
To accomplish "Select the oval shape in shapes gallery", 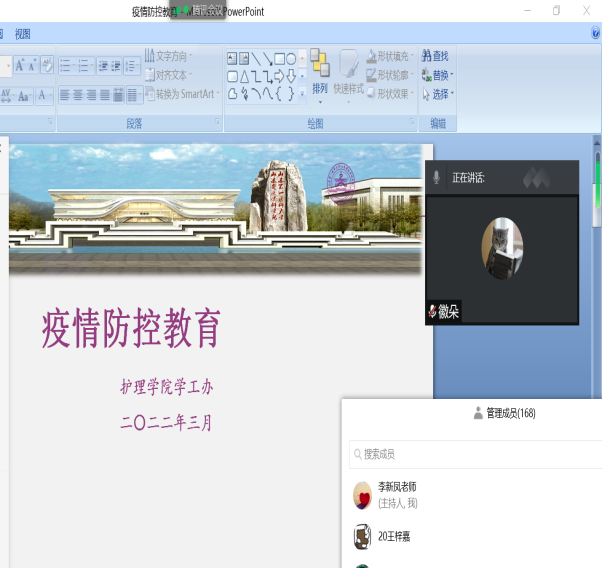I will tap(291, 59).
